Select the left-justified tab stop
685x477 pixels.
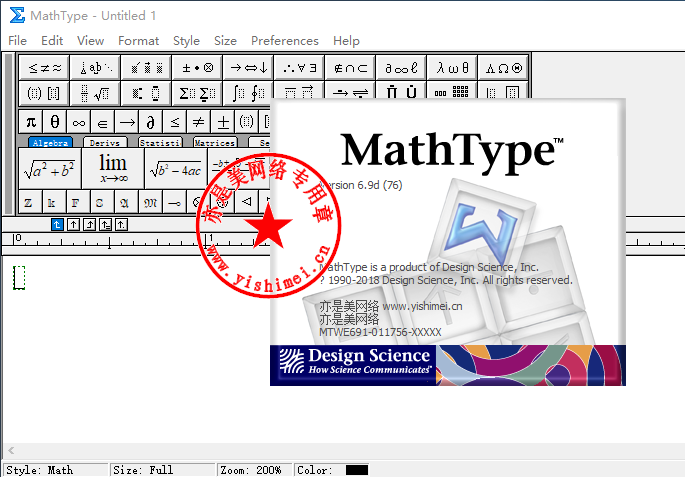(57, 225)
